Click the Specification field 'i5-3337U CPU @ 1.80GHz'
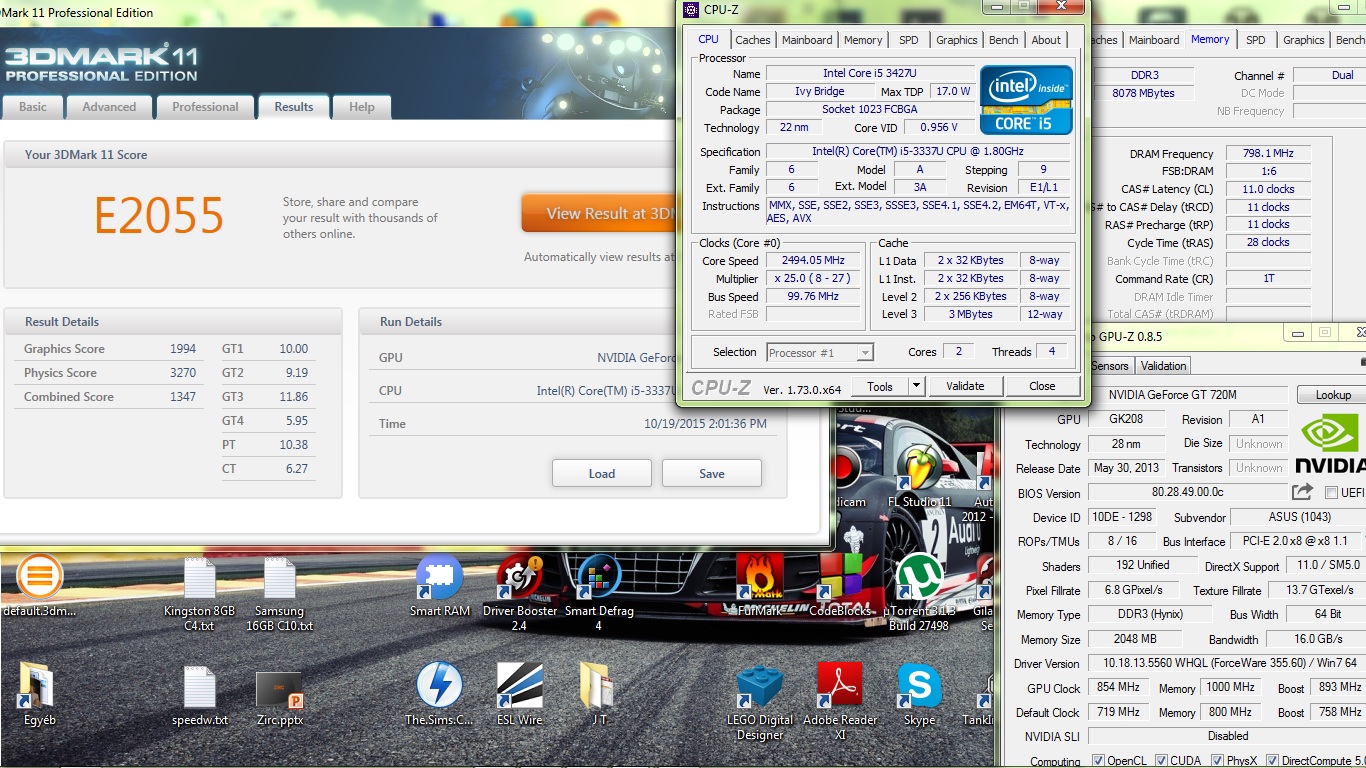Image resolution: width=1366 pixels, height=768 pixels. (917, 152)
